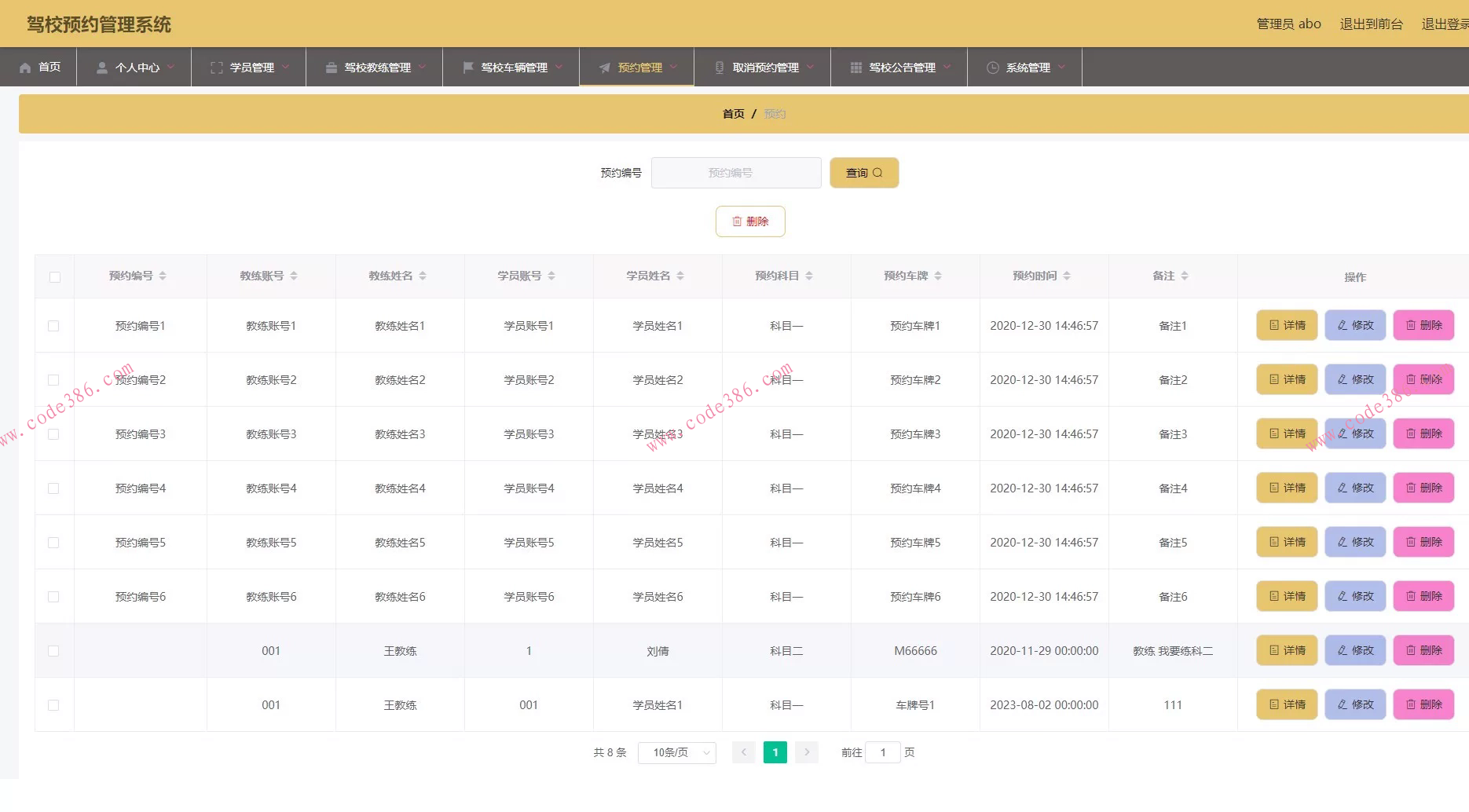Click the home icon in navigation bar
The height and width of the screenshot is (812, 1469).
tap(25, 68)
